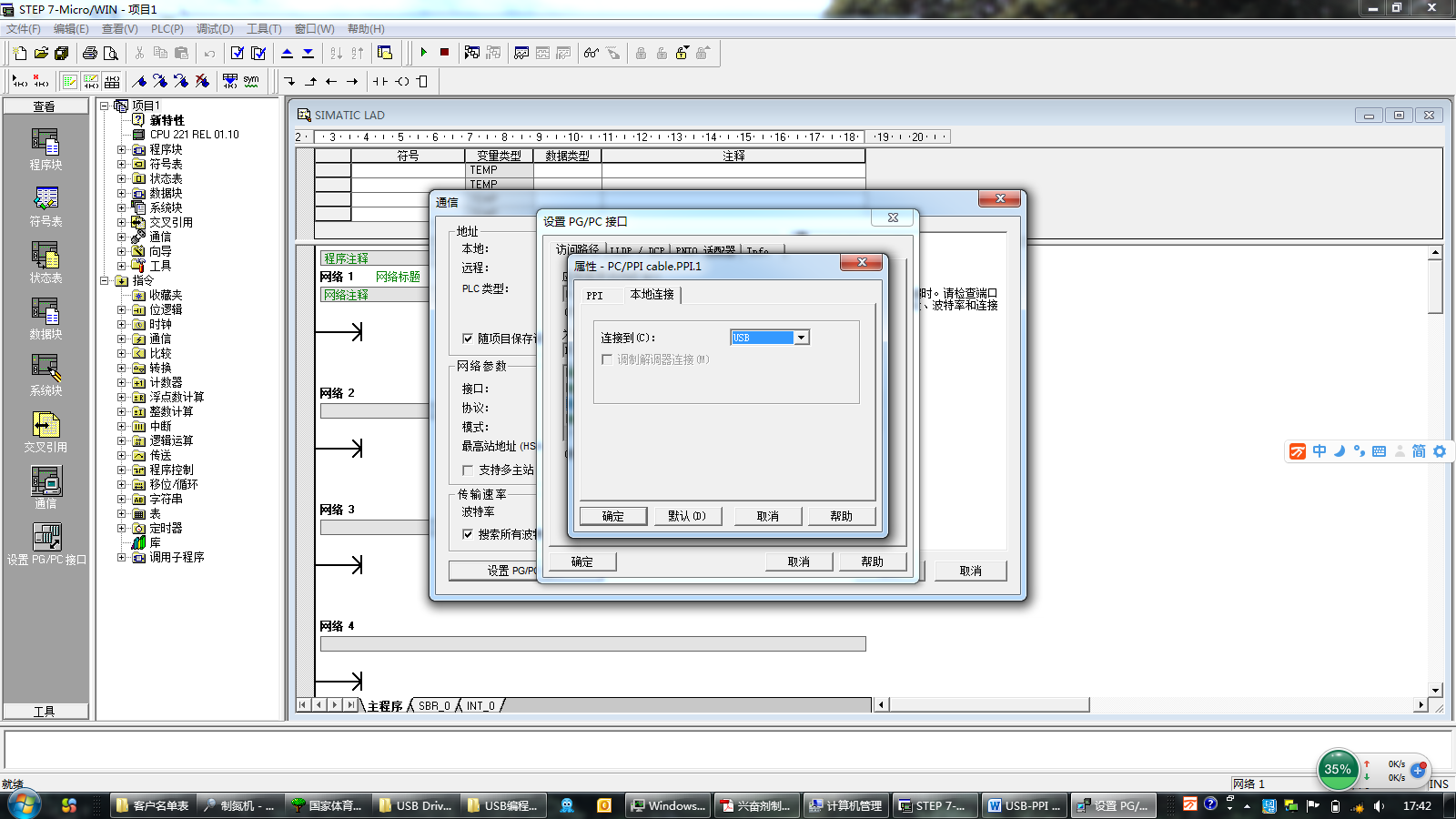Click the Save project disk icon

click(x=62, y=53)
